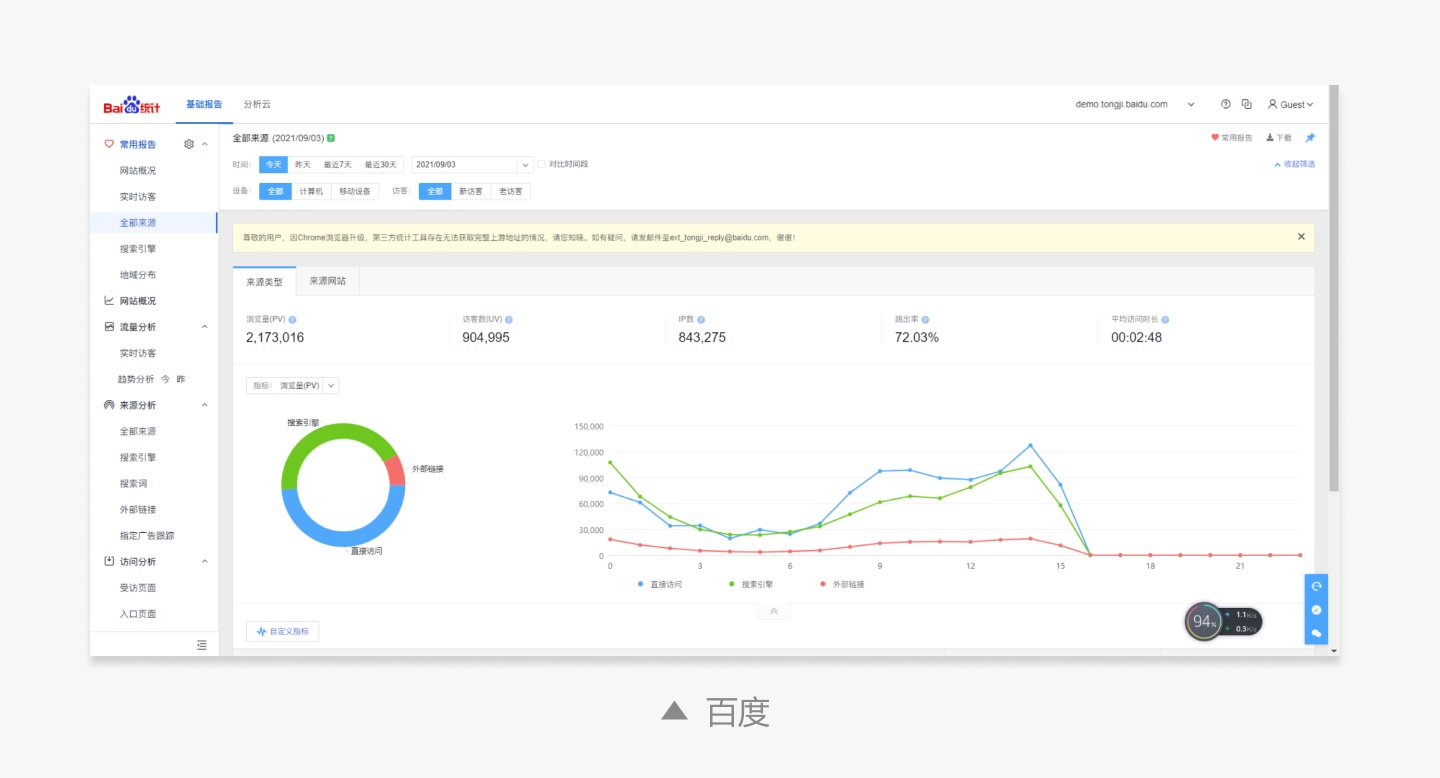The image size is (1440, 778).
Task: Select 最近30天 time range
Action: [380, 164]
